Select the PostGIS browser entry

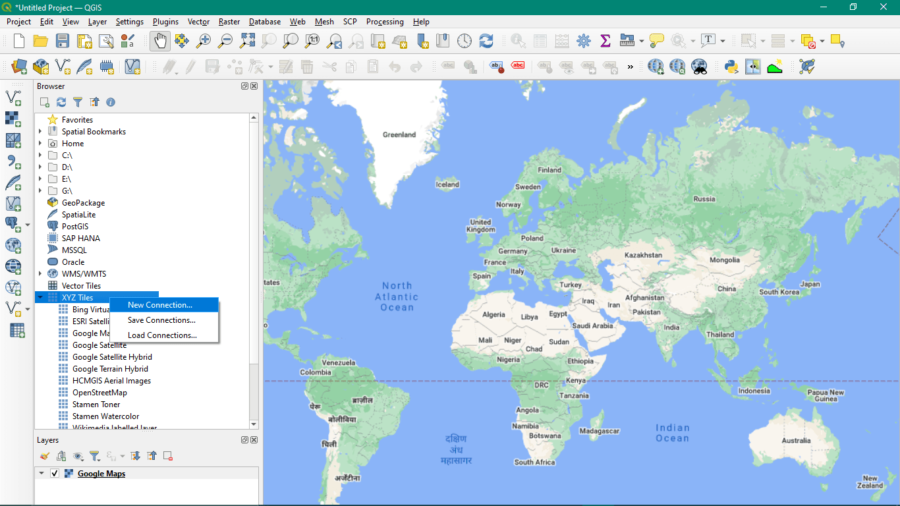[x=75, y=227]
